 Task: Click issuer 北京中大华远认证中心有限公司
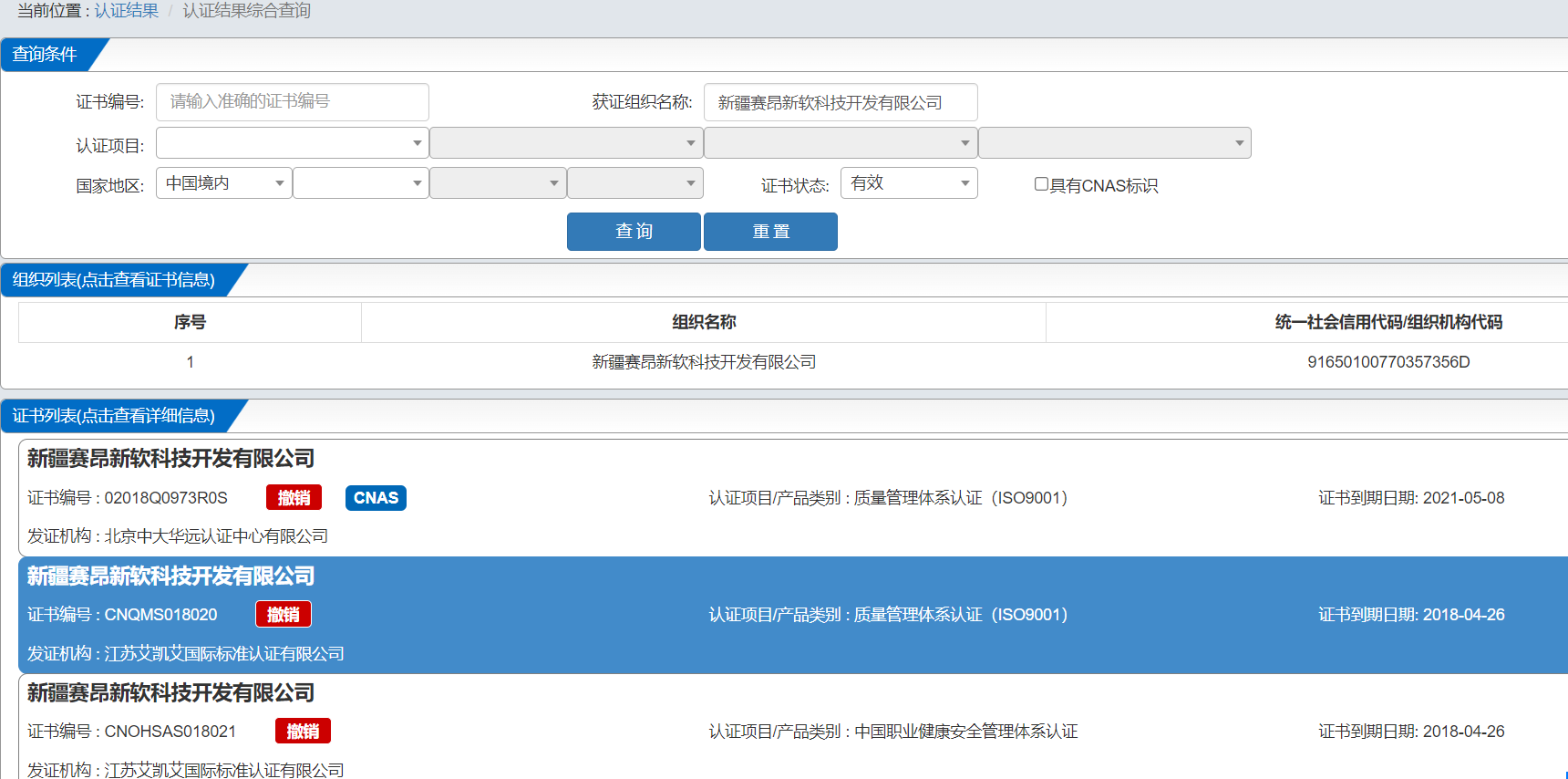[216, 536]
